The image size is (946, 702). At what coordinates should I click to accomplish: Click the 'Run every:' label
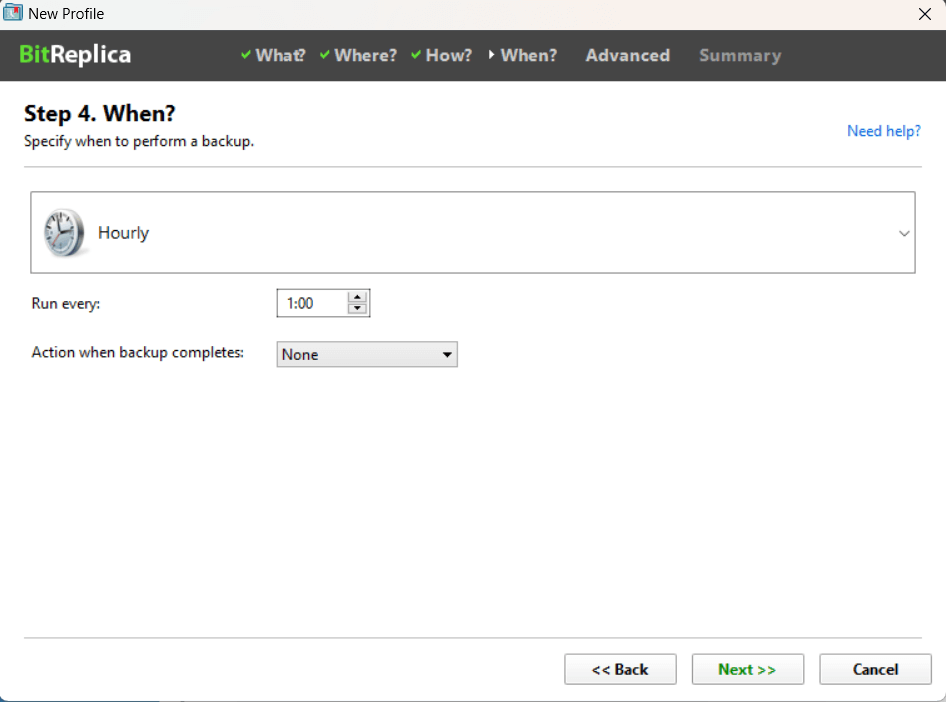click(66, 303)
